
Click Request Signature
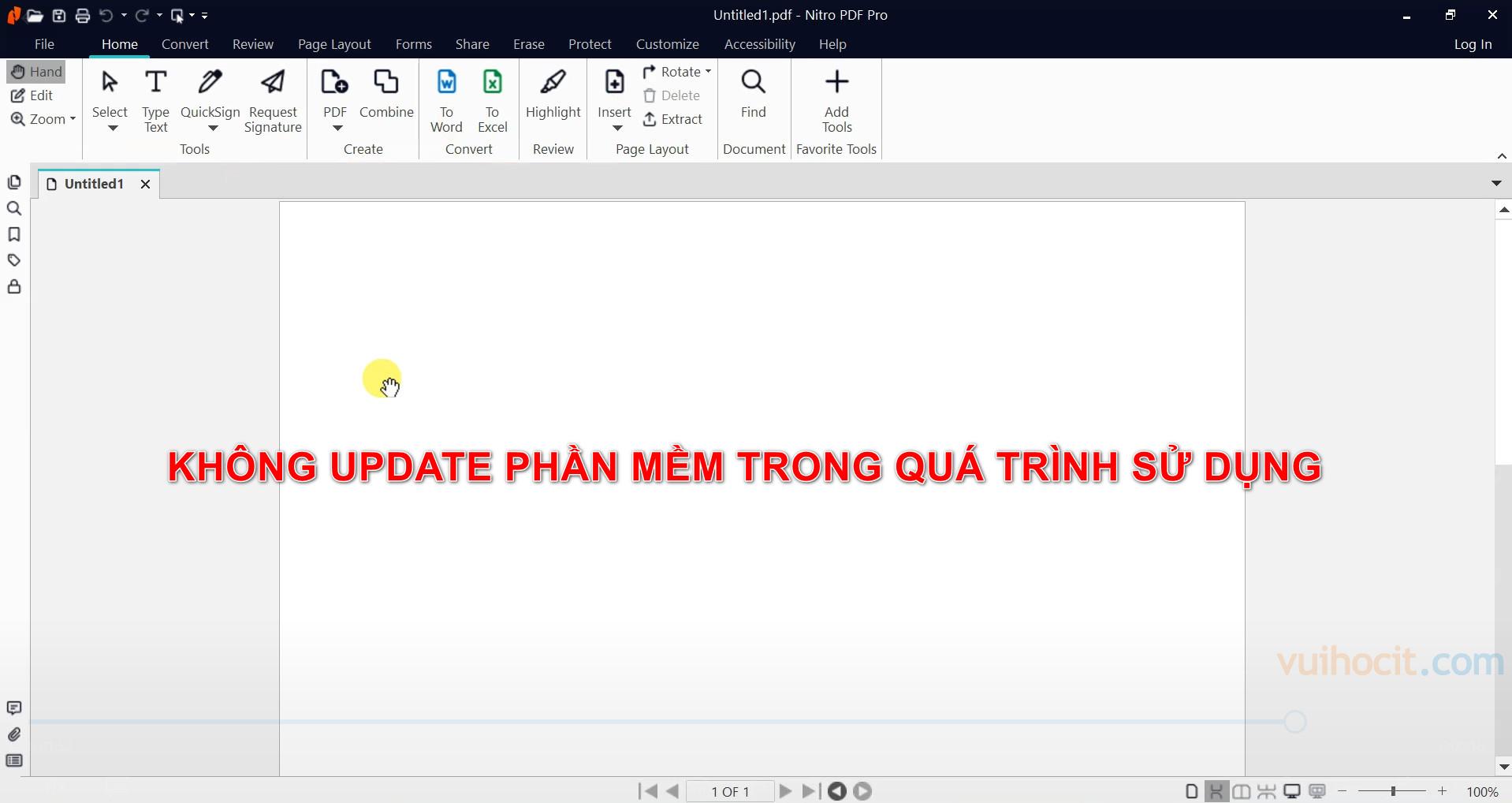pyautogui.click(x=273, y=102)
